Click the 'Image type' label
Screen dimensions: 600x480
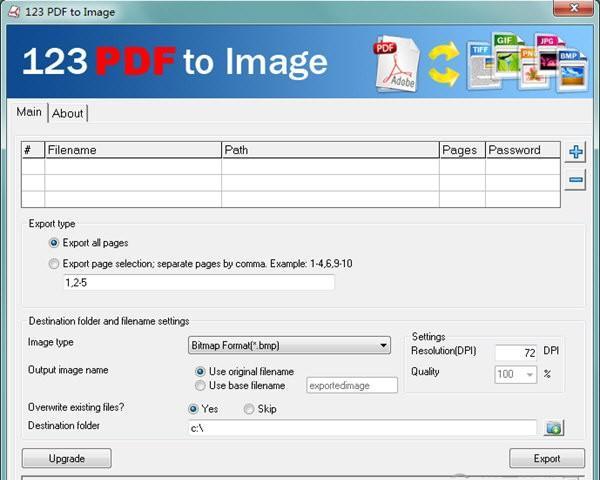click(x=51, y=342)
